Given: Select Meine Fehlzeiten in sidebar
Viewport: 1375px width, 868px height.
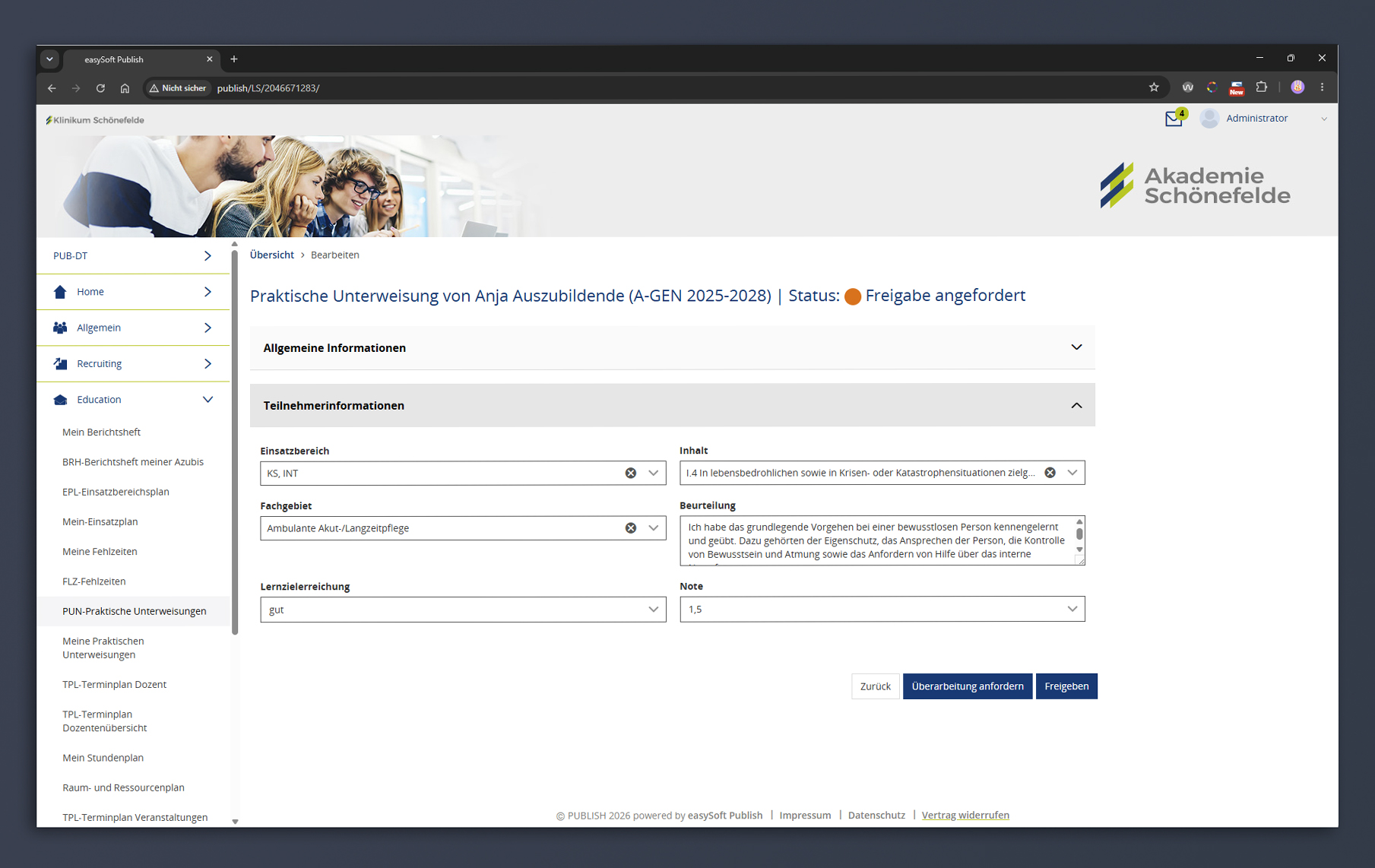Looking at the screenshot, I should [100, 552].
